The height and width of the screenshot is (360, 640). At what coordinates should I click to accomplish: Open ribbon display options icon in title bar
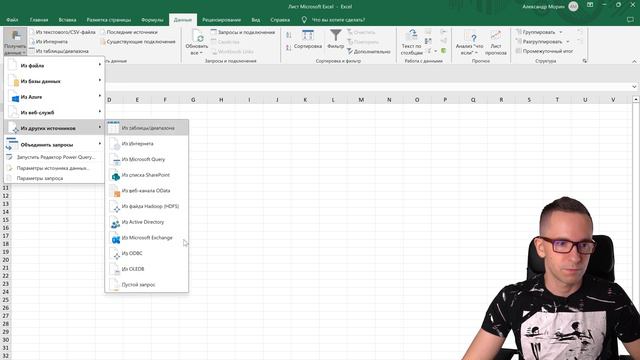pyautogui.click(x=590, y=5)
